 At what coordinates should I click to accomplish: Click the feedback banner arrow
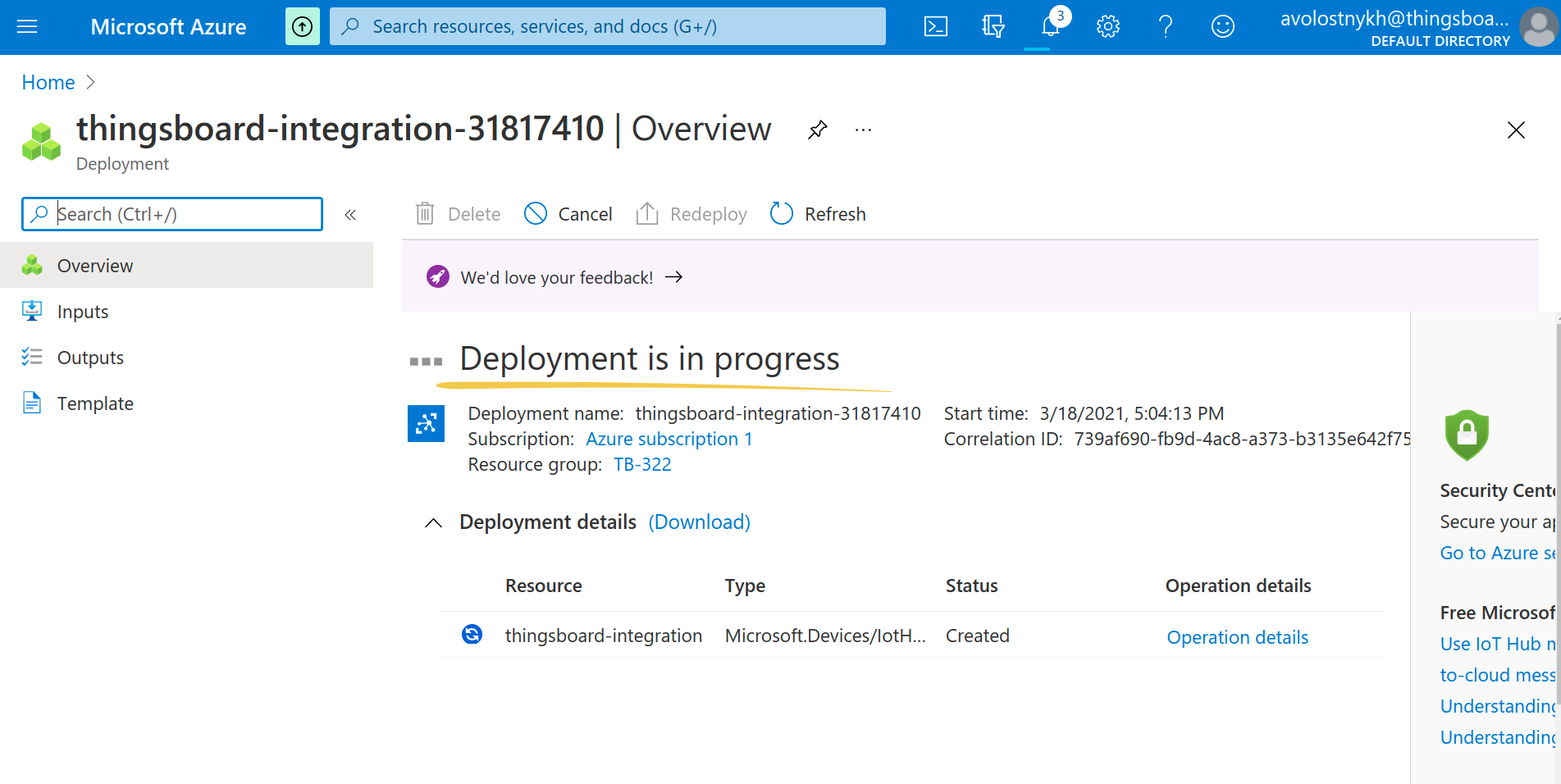click(674, 277)
